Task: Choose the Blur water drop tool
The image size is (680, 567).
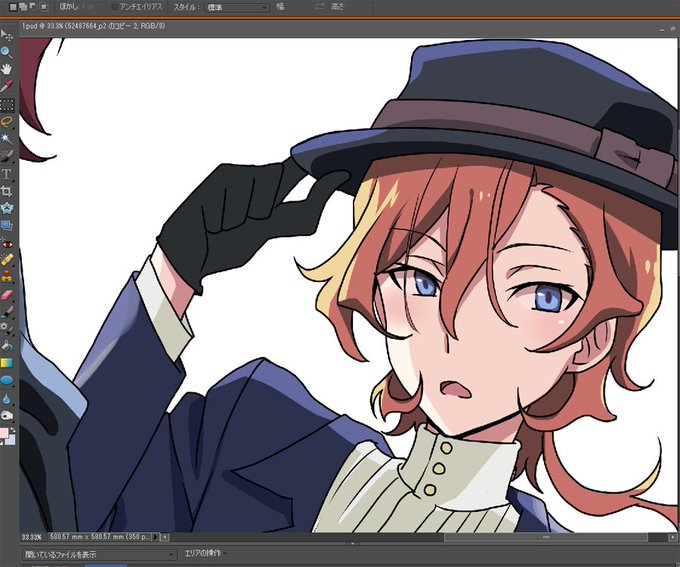Action: [x=7, y=398]
